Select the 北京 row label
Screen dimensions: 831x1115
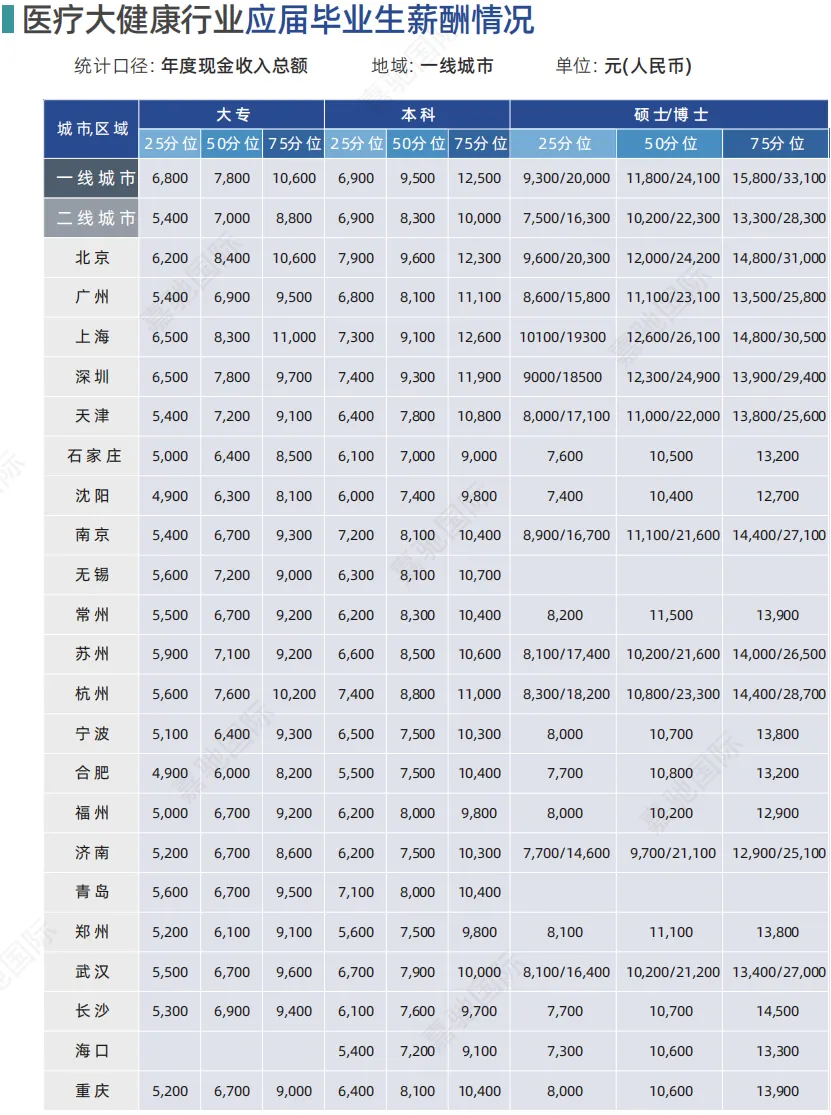click(92, 257)
